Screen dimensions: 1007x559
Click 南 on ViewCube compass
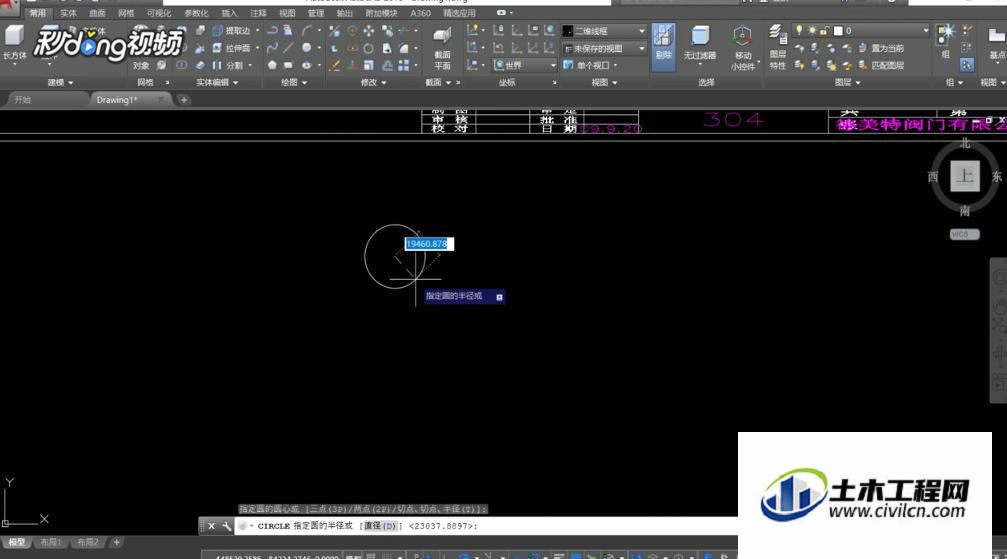tap(965, 210)
